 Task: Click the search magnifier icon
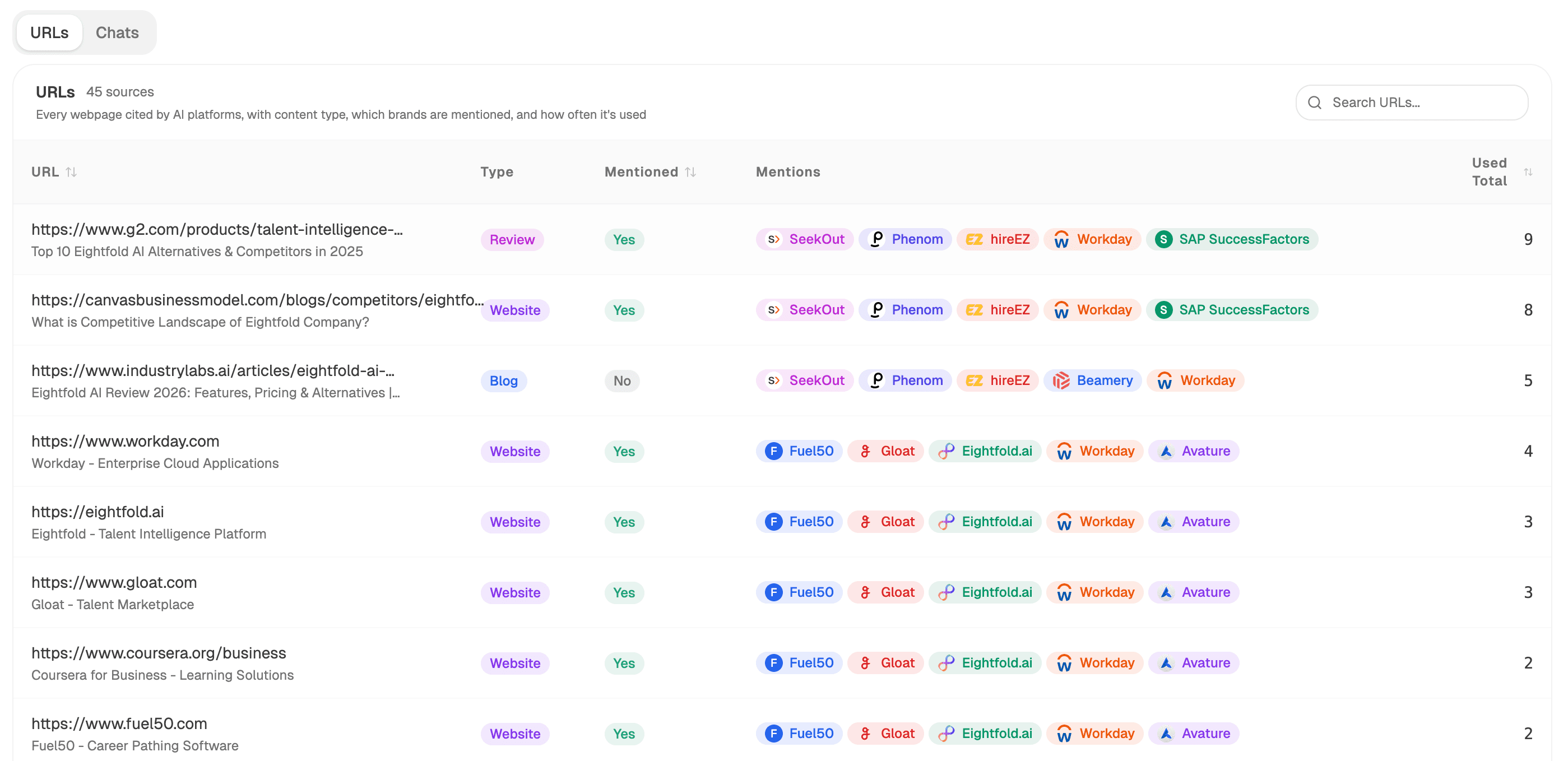pos(1314,103)
